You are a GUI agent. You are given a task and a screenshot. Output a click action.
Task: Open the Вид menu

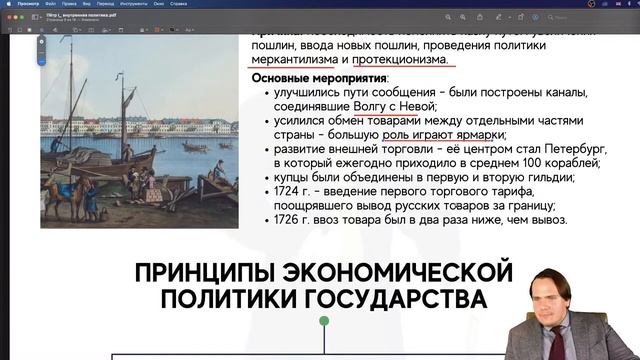87,4
